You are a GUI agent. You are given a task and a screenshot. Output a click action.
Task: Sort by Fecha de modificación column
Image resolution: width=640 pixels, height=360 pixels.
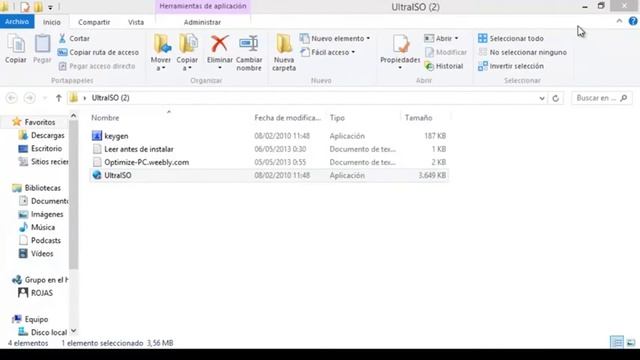[x=288, y=118]
